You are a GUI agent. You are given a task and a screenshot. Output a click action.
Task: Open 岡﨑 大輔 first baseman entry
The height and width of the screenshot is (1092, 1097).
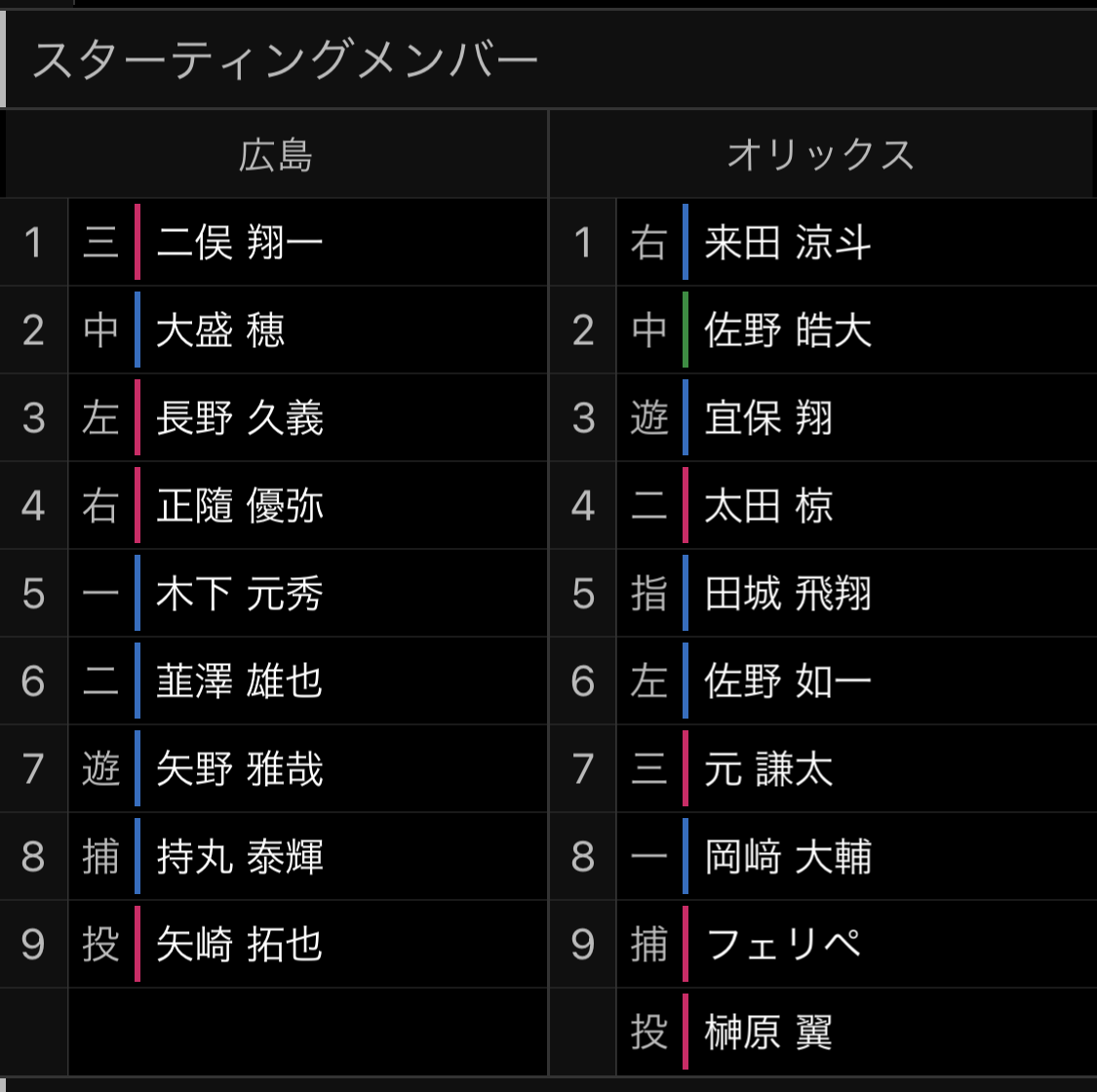pos(788,857)
